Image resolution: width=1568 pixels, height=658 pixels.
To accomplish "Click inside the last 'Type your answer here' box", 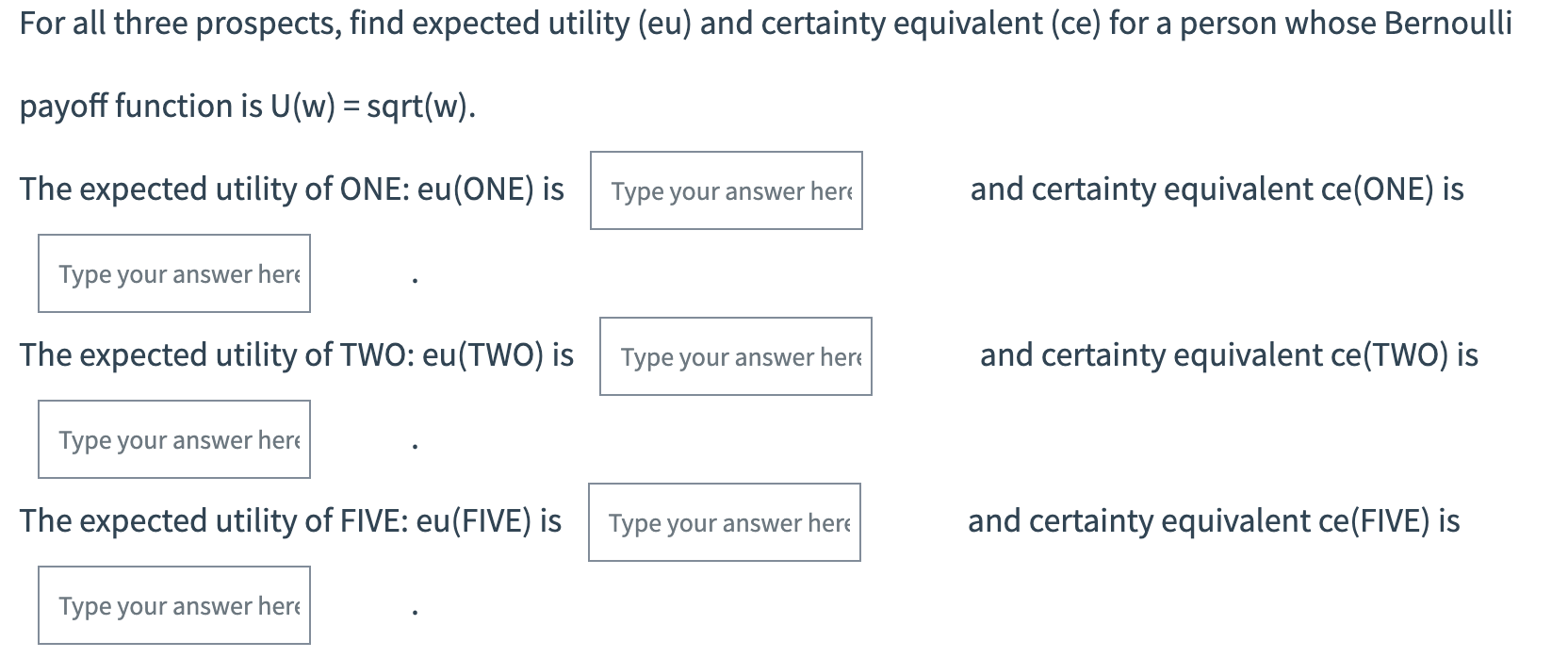I will (173, 604).
